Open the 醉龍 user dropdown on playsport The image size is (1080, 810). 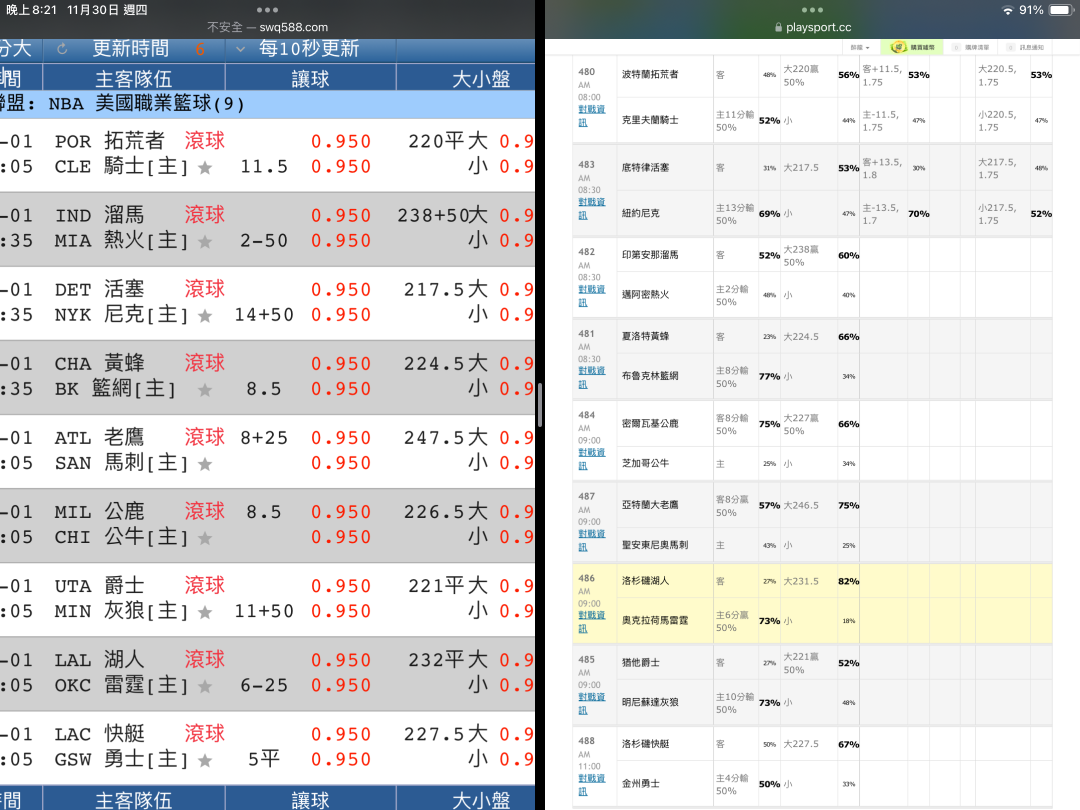pos(860,48)
